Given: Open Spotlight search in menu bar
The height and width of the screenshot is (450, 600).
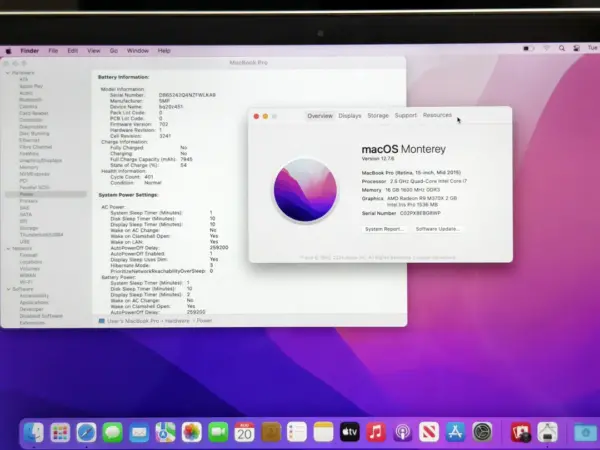Looking at the screenshot, I should (x=562, y=48).
